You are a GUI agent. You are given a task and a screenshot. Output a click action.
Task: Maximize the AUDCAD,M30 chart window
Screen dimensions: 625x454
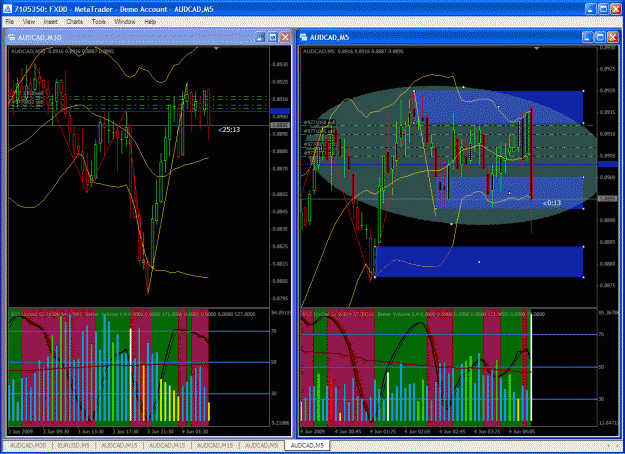tap(273, 37)
